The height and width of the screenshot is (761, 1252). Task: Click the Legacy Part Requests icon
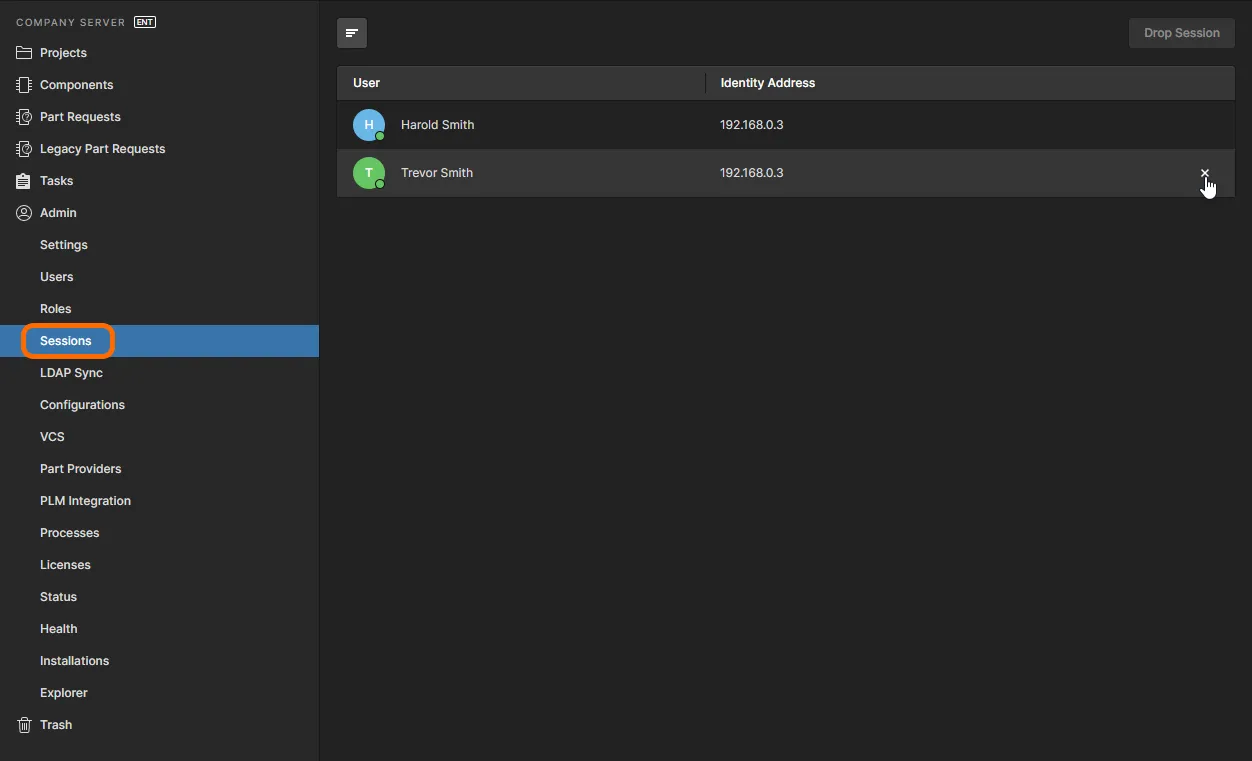(24, 149)
